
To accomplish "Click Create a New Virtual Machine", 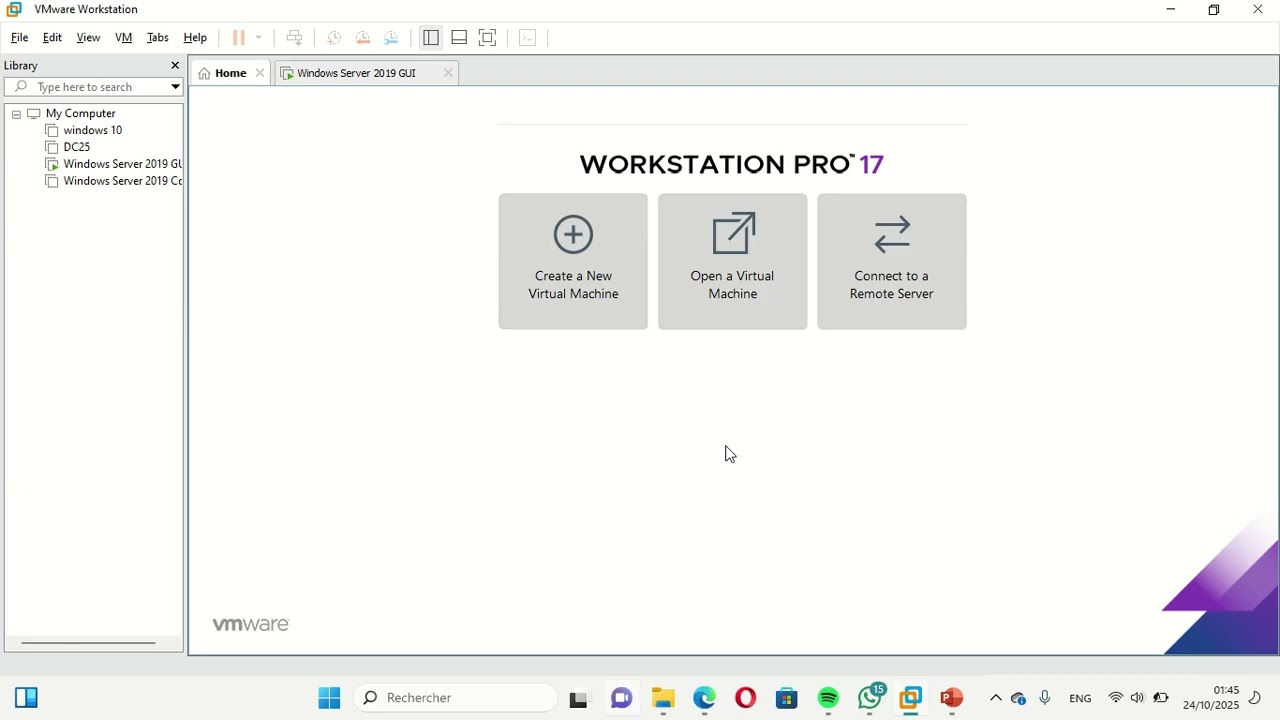I will pos(573,261).
